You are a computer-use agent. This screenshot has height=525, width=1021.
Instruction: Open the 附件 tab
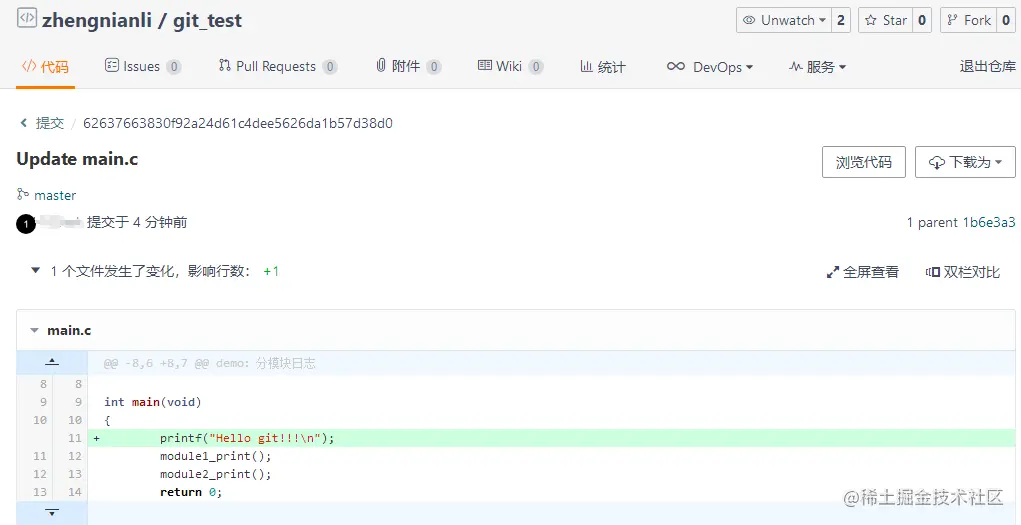point(408,66)
